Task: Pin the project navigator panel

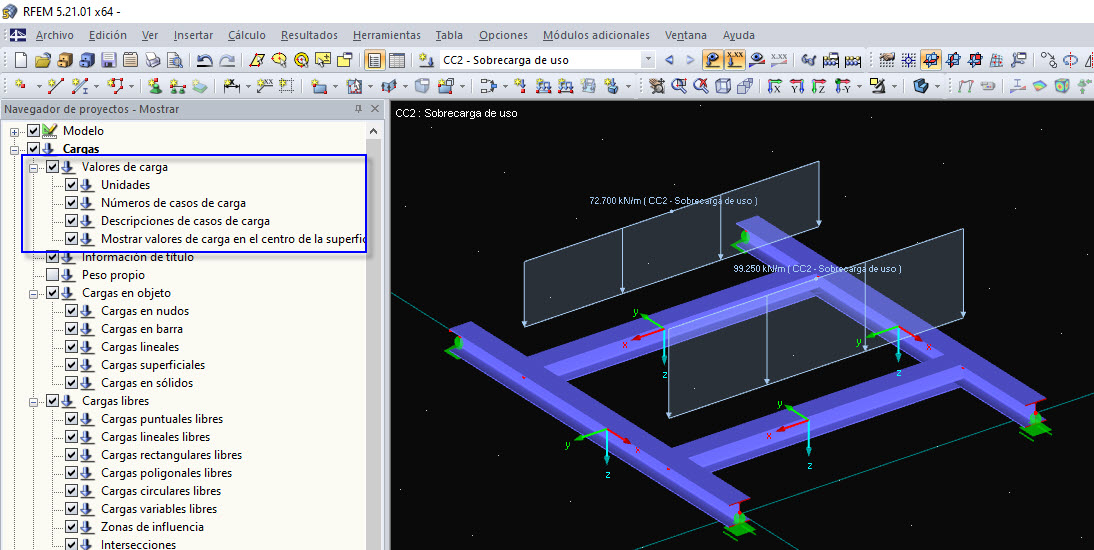Action: 359,109
